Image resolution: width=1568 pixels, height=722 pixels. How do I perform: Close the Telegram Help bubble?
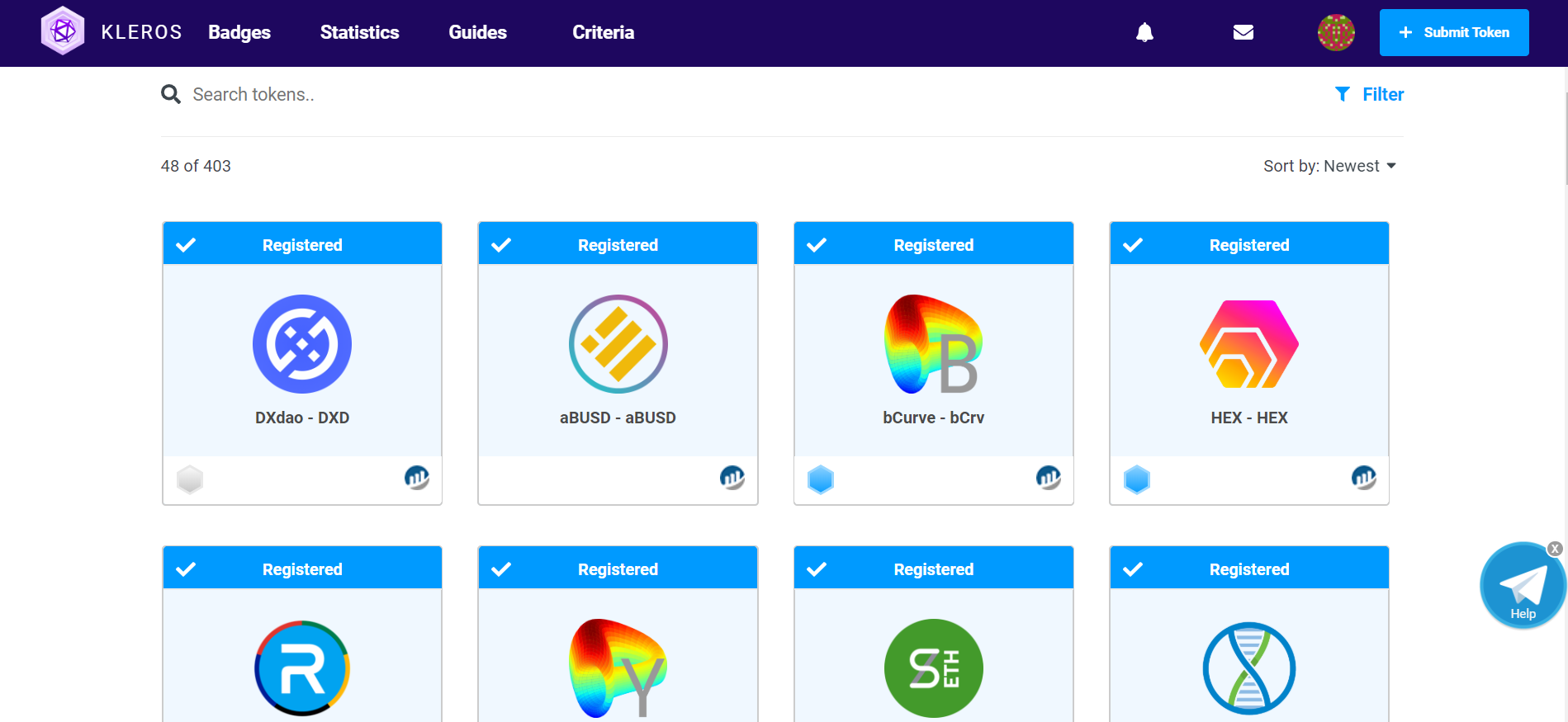1555,549
